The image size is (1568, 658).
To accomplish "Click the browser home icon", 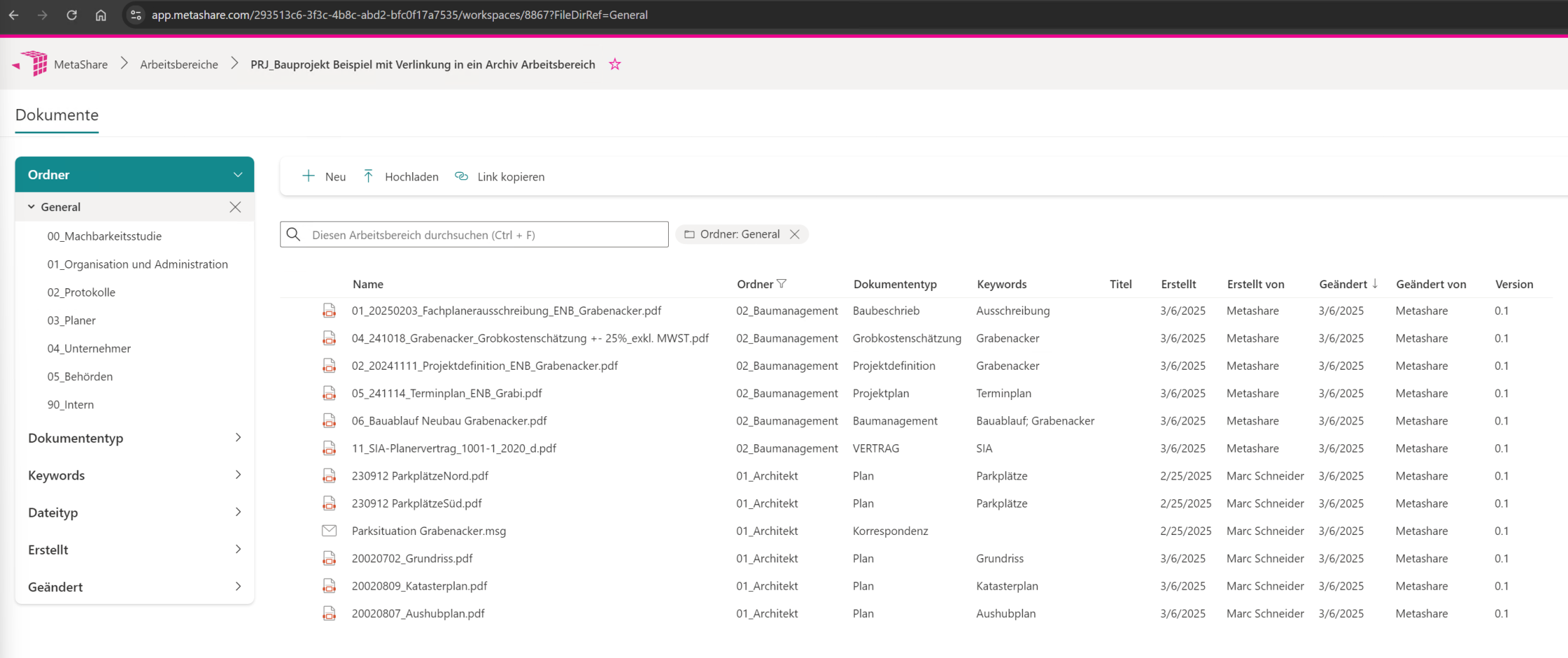I will (101, 15).
